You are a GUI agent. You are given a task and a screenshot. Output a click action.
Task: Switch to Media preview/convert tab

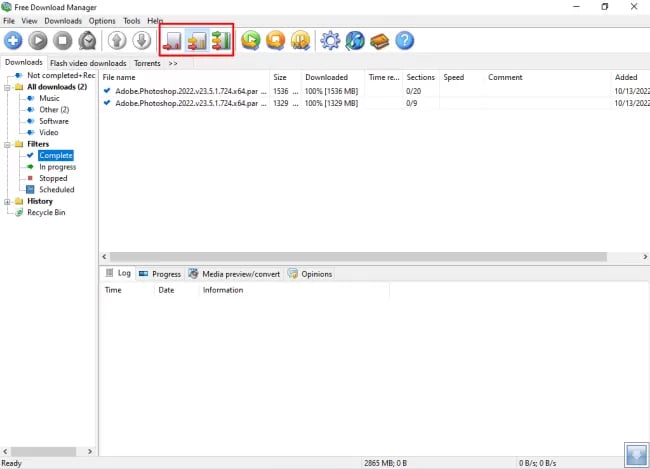[x=235, y=274]
